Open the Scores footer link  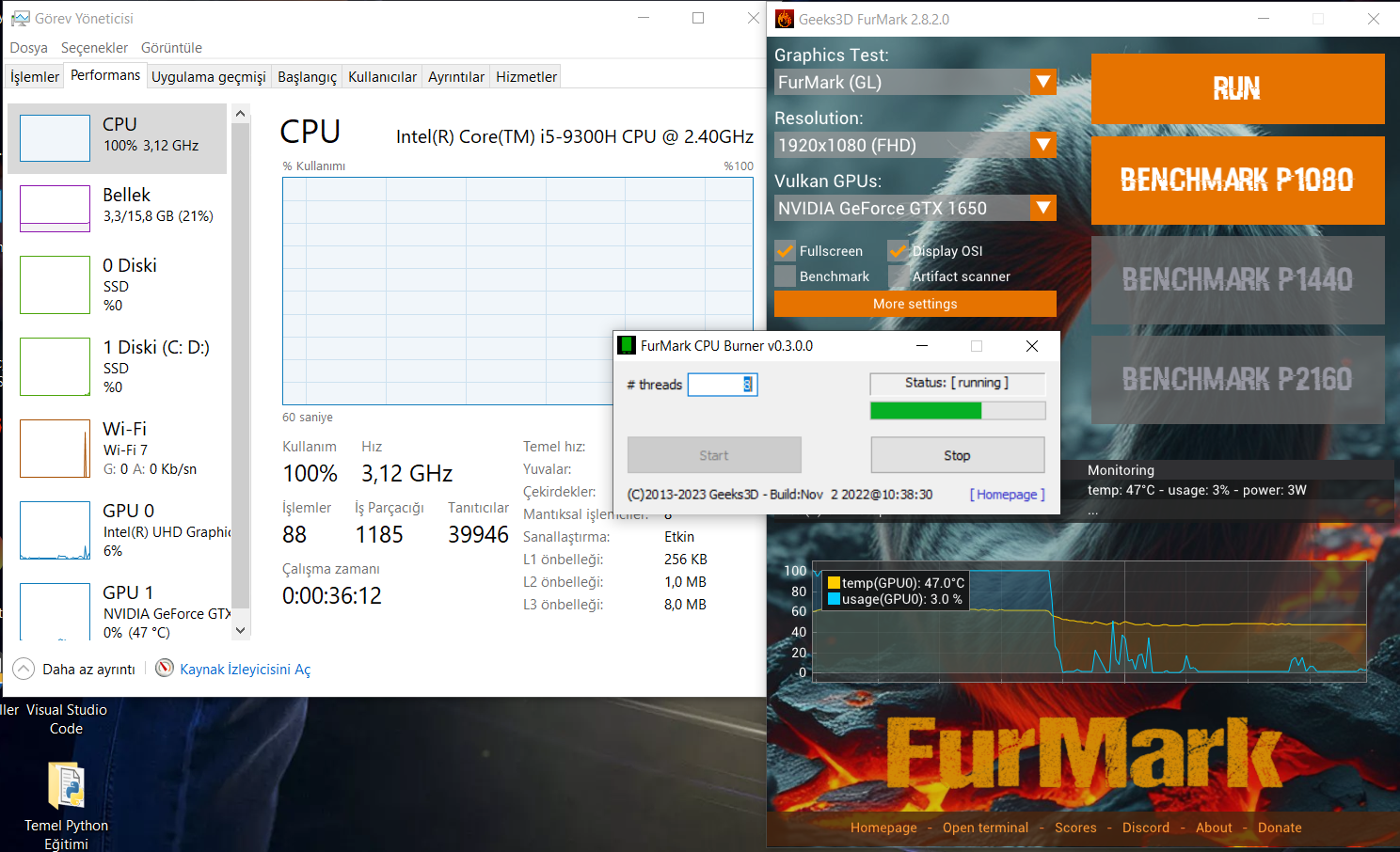coord(1075,828)
